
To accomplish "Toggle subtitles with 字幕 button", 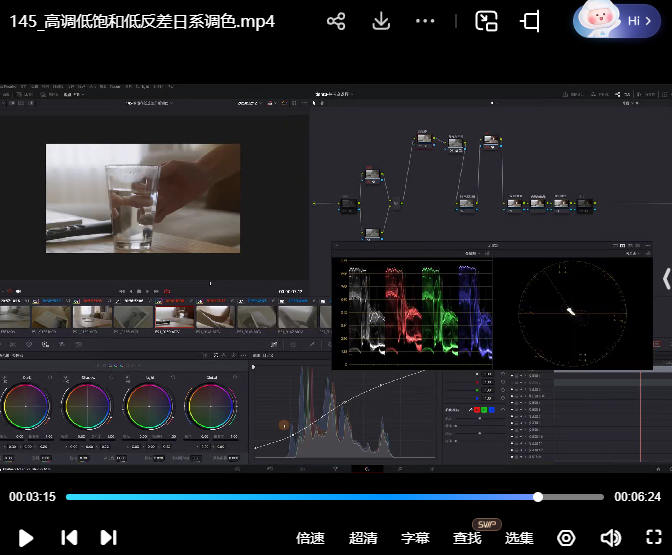I will (x=415, y=538).
